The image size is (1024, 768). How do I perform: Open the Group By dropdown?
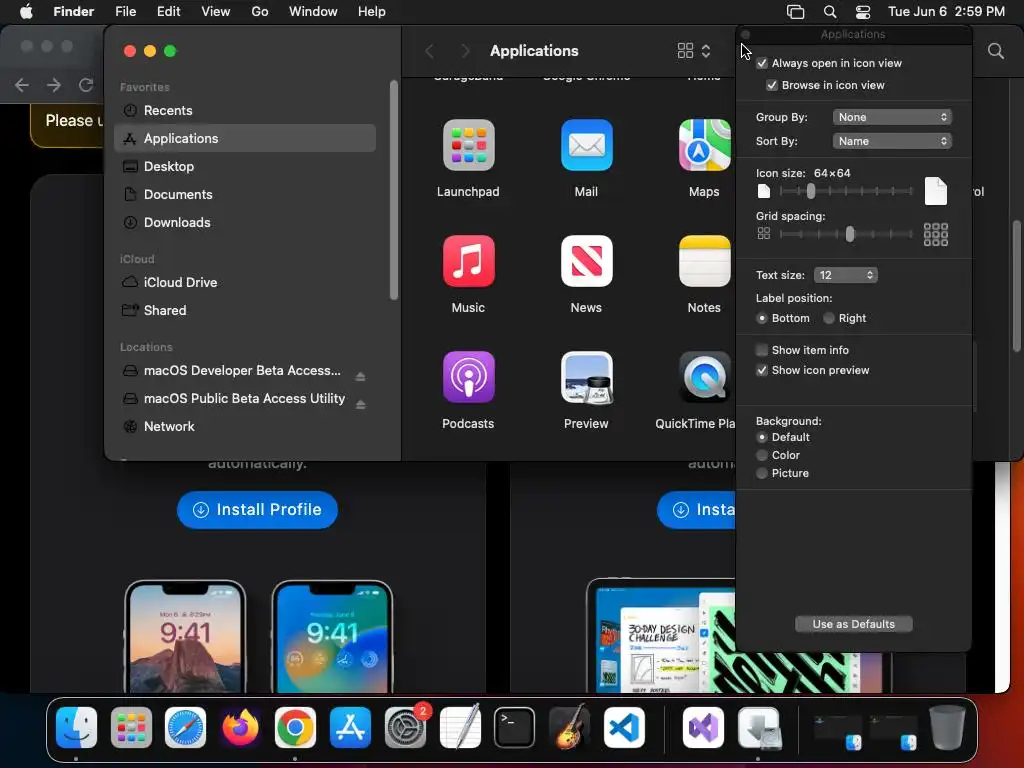pyautogui.click(x=892, y=117)
